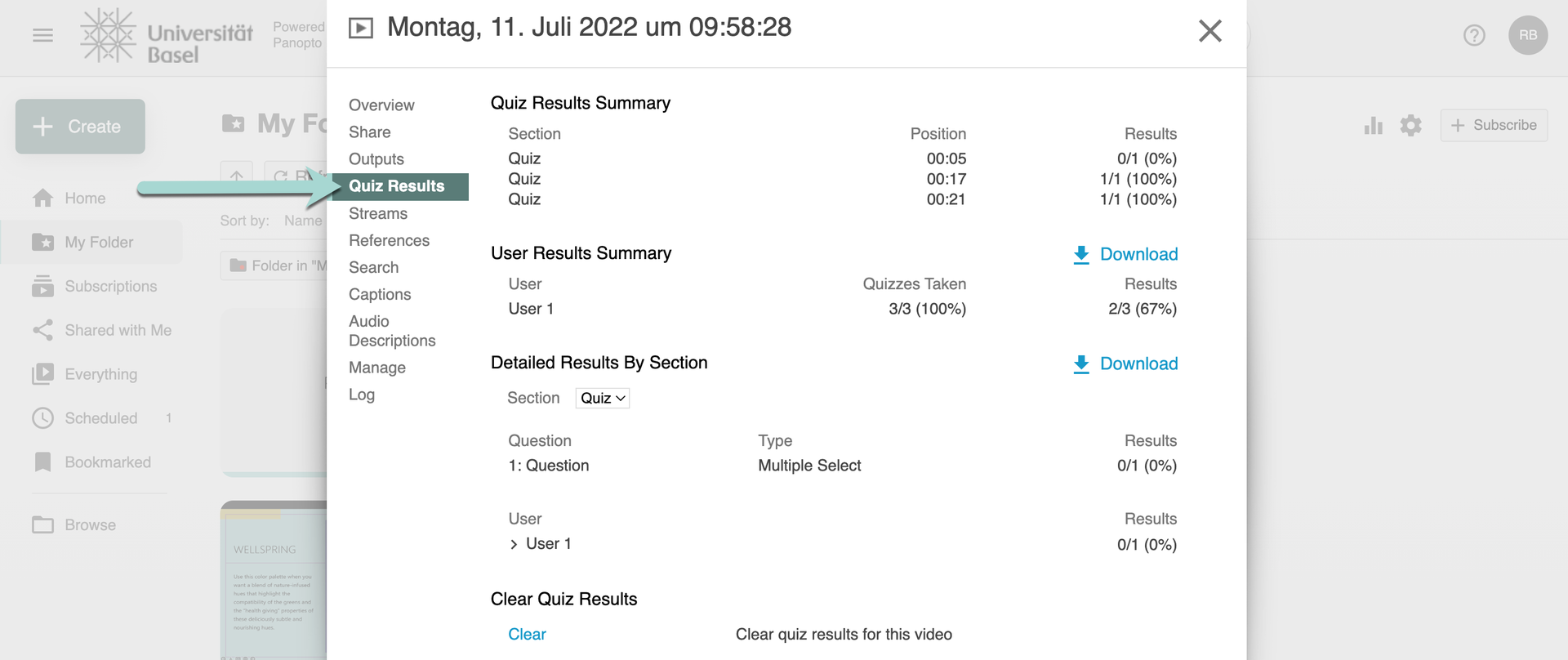Open the Sort by Name dropdown
The image size is (1568, 660).
(x=302, y=221)
